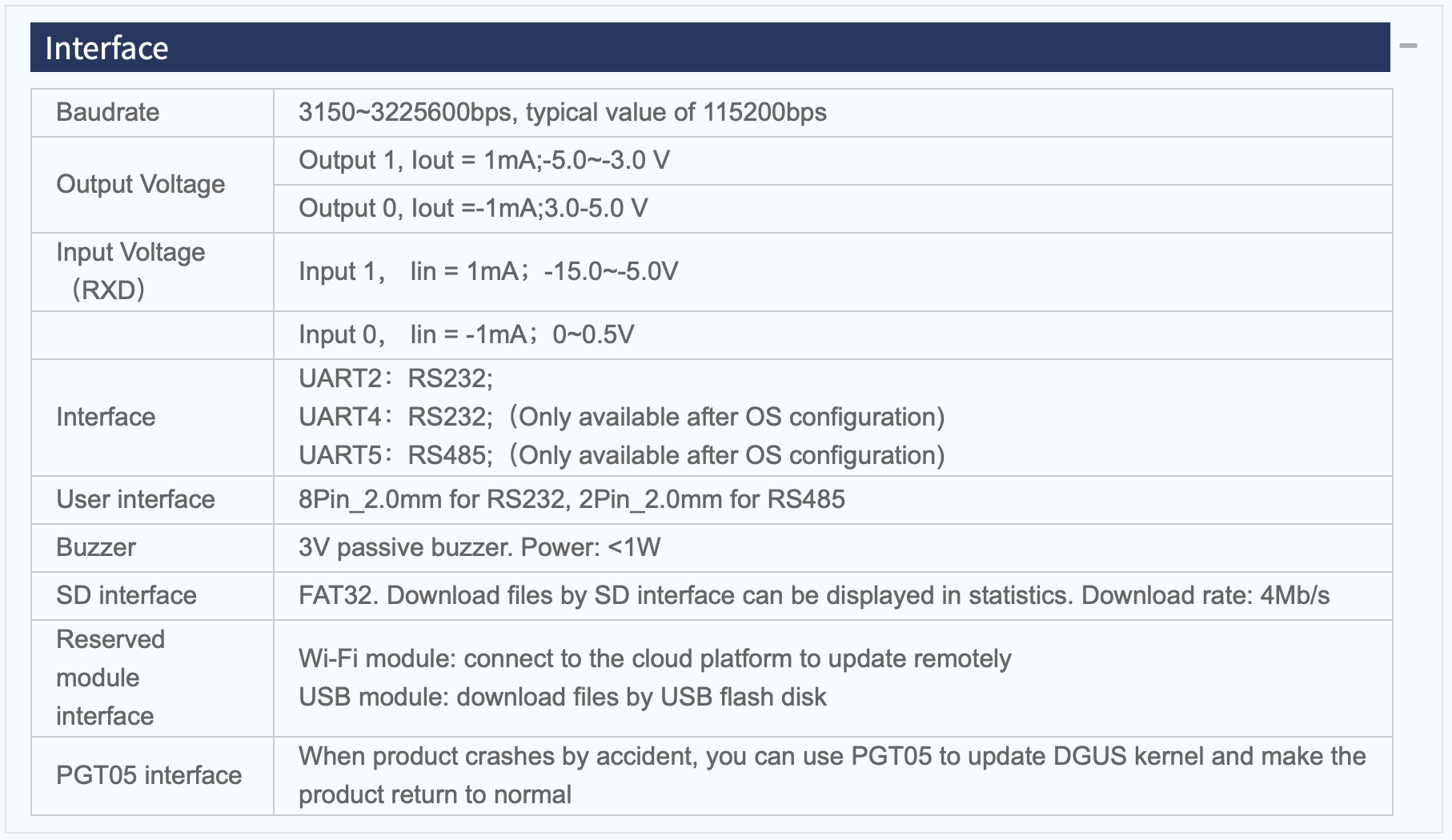Click the UART4: RS232 configuration line
1452x840 pixels.
(x=622, y=417)
